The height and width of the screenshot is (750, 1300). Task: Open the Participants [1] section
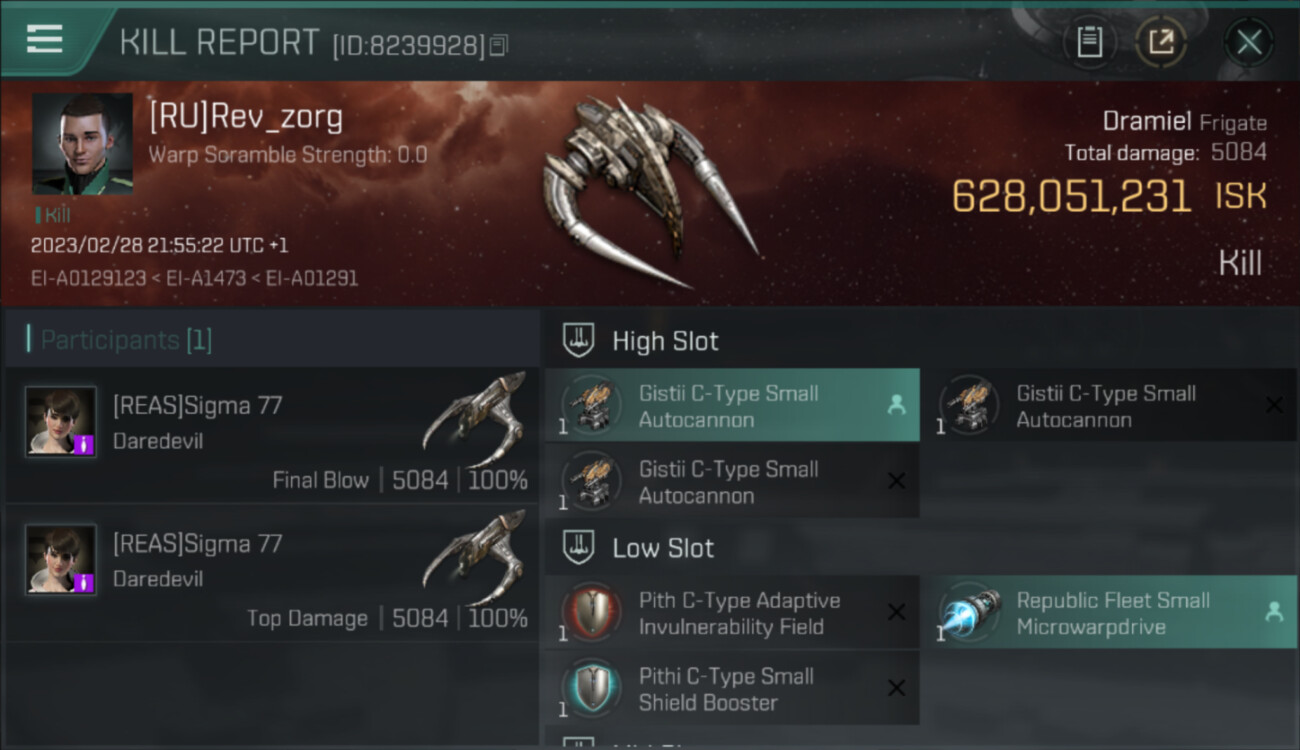pyautogui.click(x=119, y=340)
